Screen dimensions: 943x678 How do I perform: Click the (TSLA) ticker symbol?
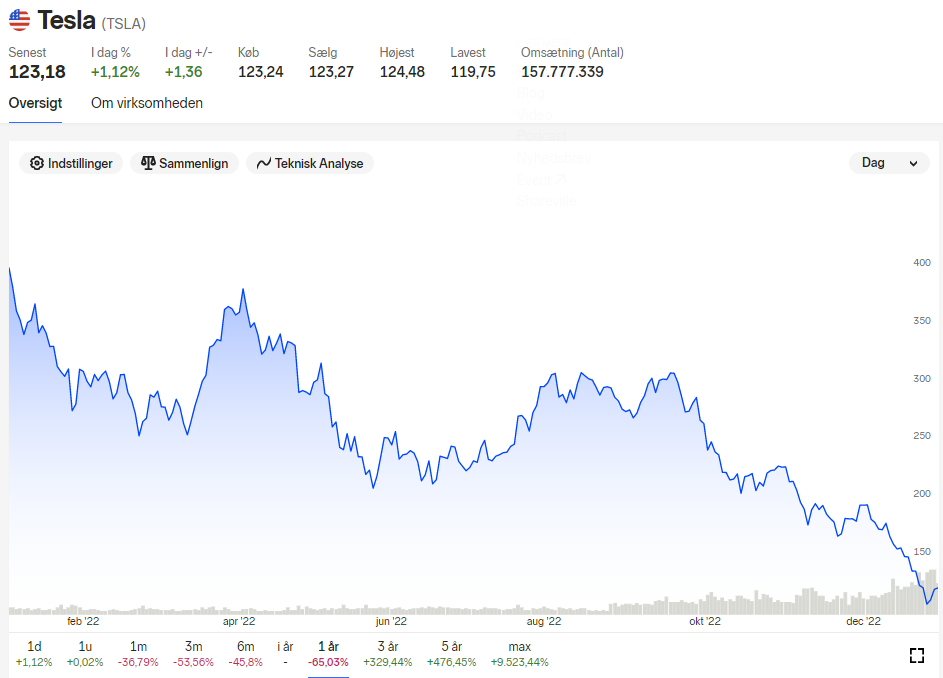pyautogui.click(x=123, y=23)
